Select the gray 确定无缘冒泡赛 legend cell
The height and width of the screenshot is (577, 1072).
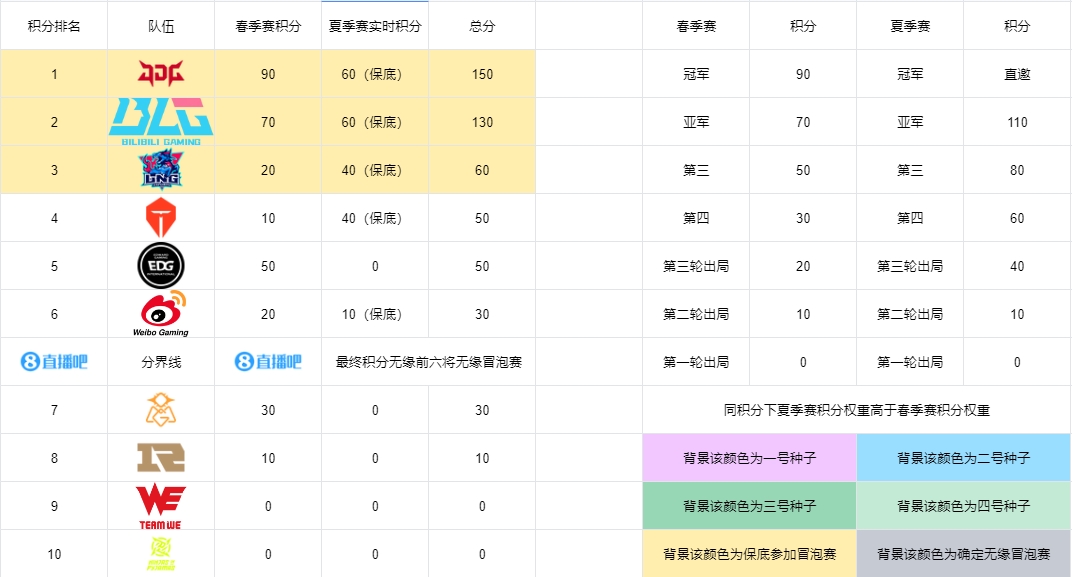[963, 554]
